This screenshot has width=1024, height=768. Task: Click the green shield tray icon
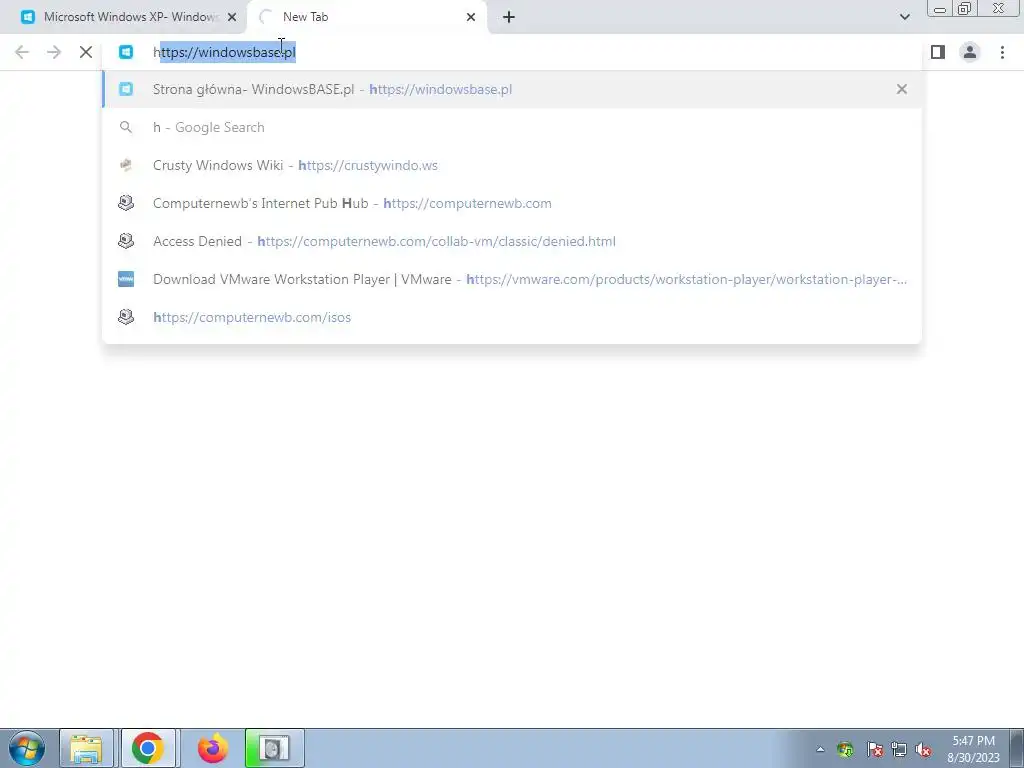tap(846, 749)
